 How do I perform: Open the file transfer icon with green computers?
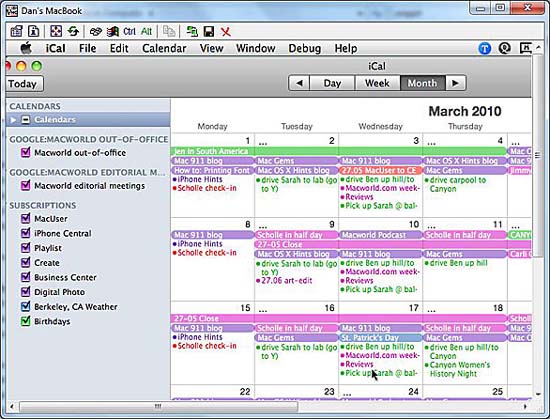[x=192, y=32]
